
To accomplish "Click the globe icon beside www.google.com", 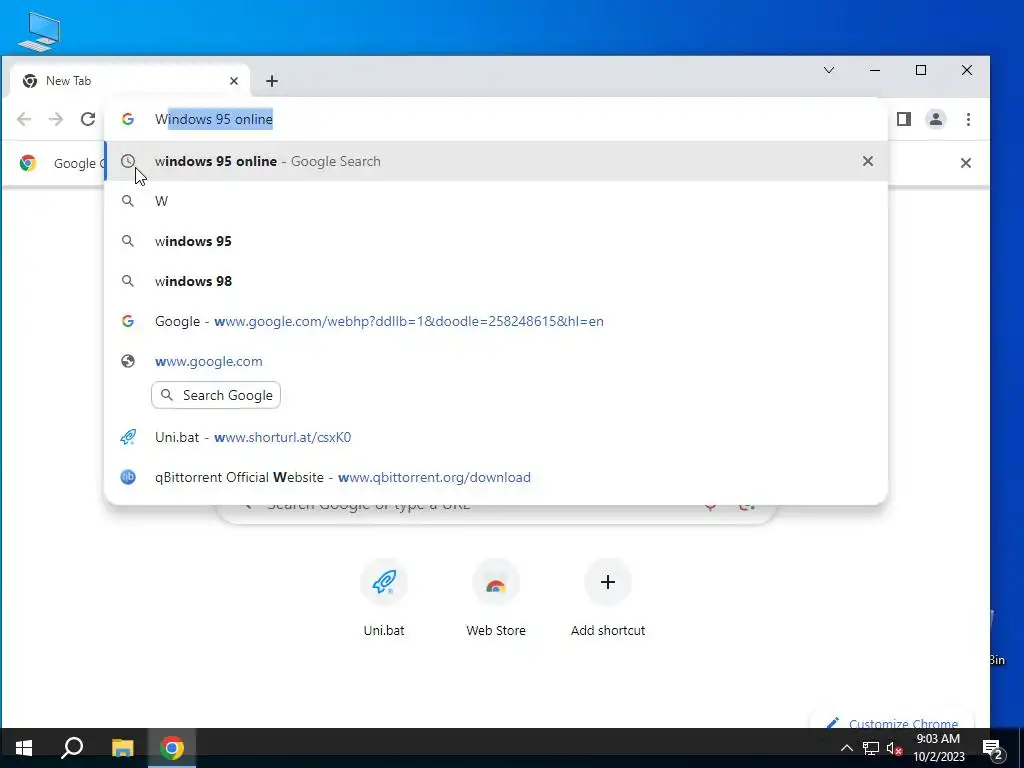I will (128, 361).
